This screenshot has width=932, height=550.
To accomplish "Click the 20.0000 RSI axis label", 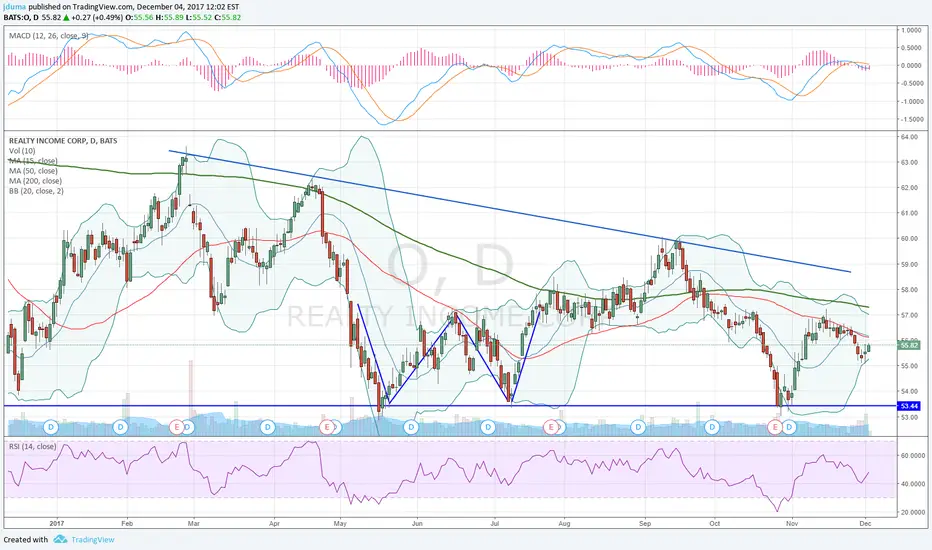I will (x=912, y=512).
